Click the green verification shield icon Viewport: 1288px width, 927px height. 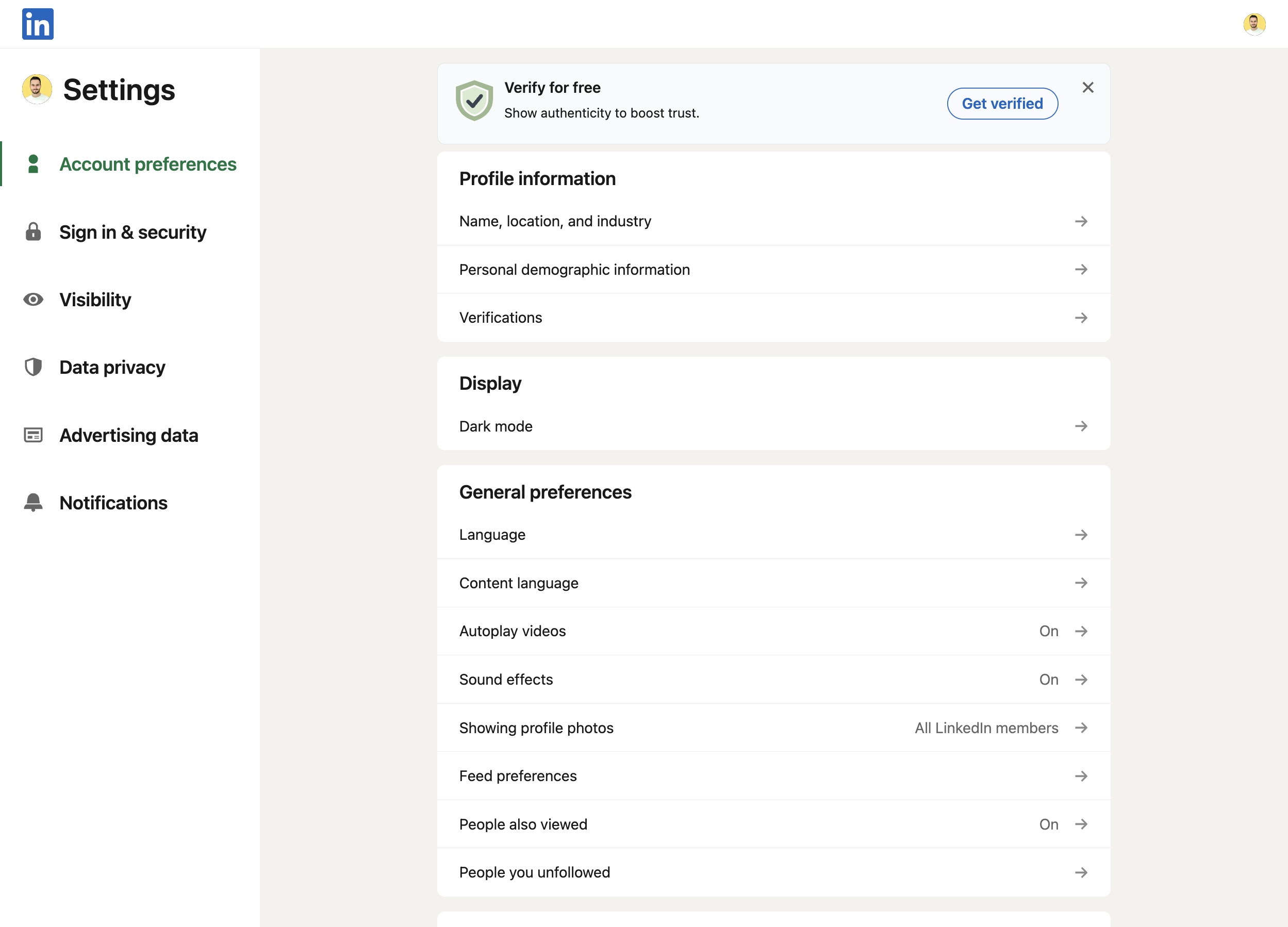coord(474,101)
